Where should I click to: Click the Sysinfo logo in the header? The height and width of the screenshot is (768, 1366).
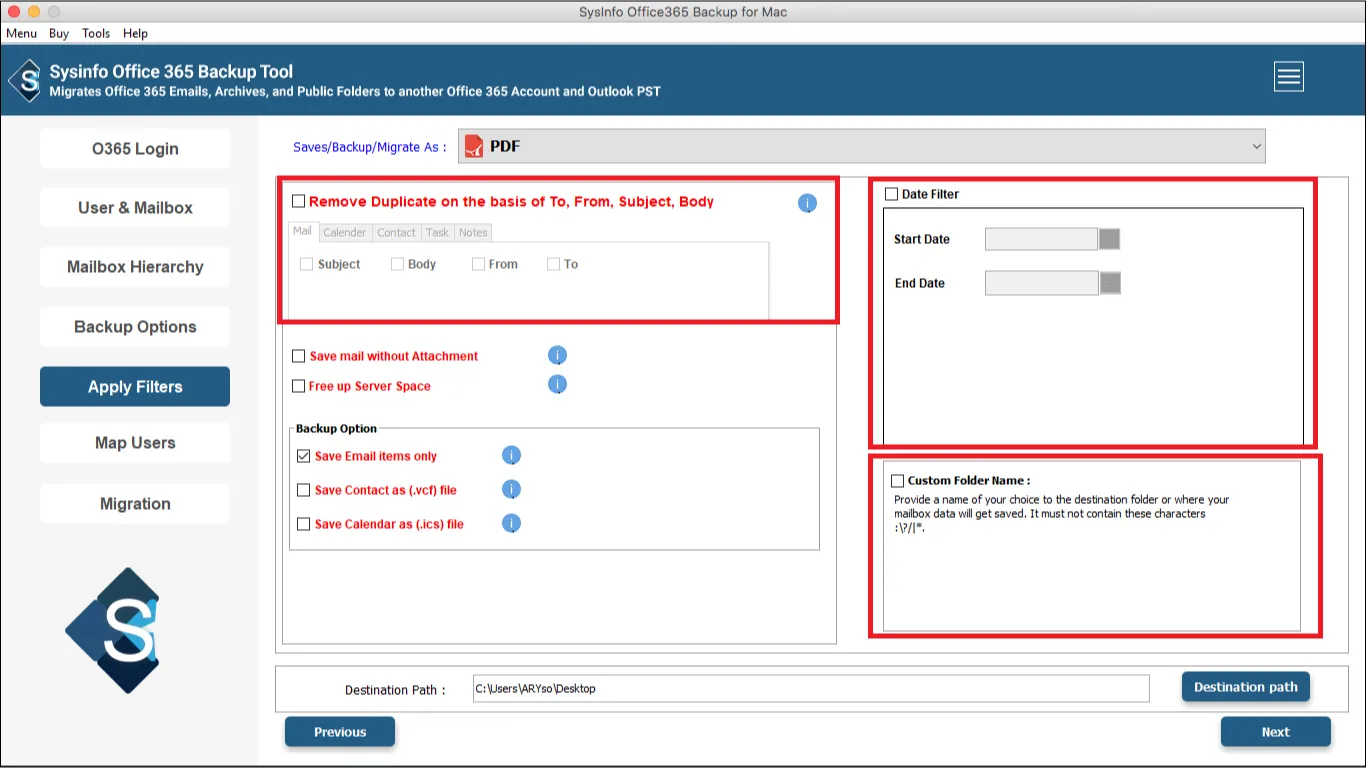[x=26, y=80]
